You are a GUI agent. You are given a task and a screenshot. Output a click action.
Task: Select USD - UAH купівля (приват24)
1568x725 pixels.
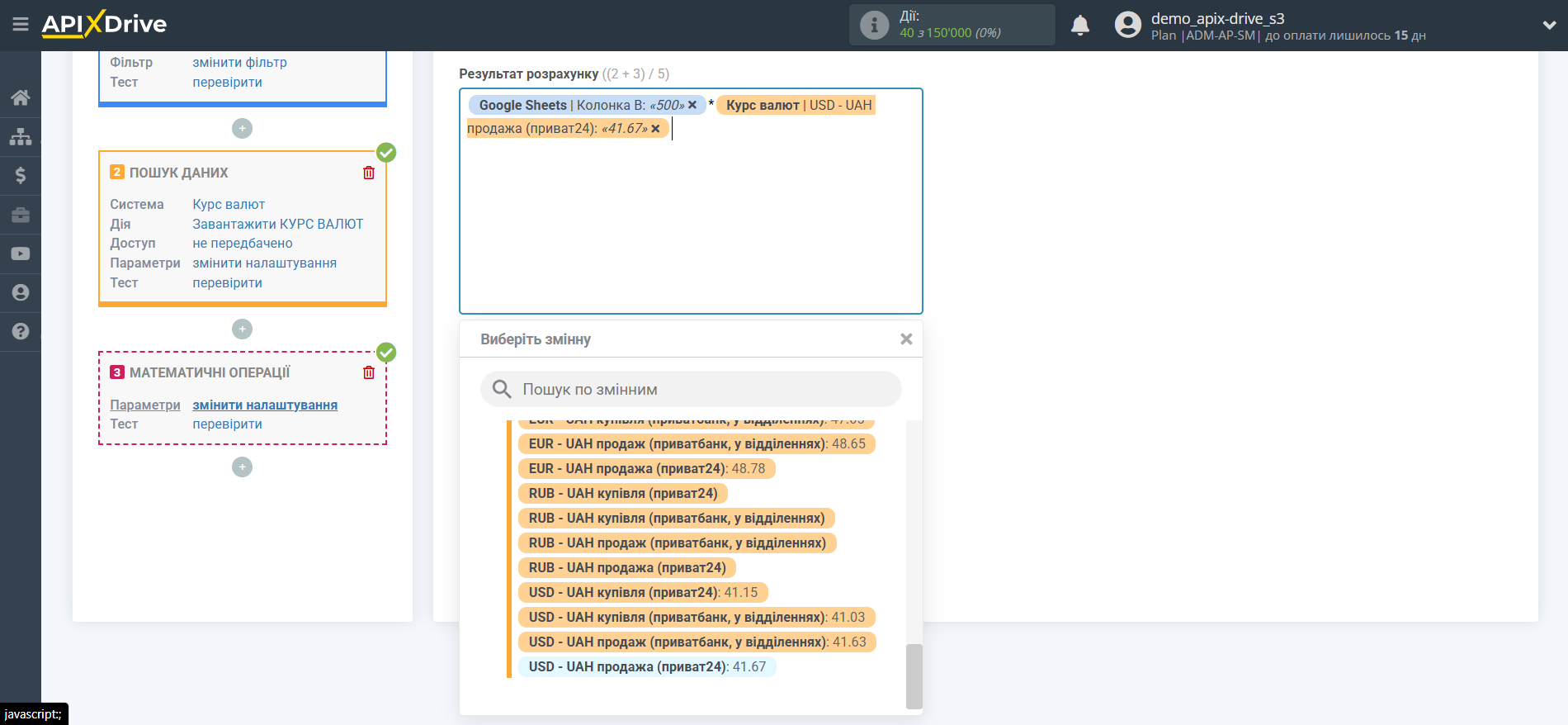tap(643, 592)
